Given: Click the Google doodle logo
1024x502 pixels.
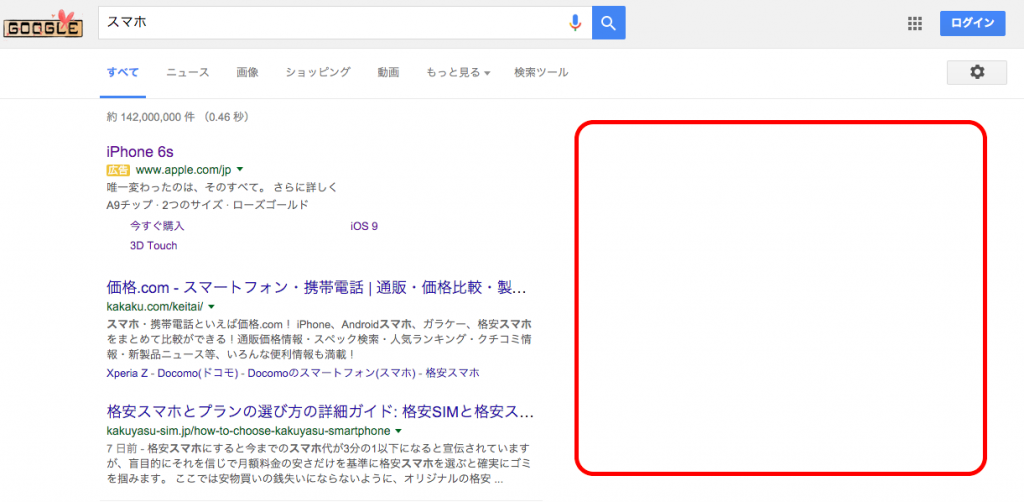Looking at the screenshot, I should 43,24.
